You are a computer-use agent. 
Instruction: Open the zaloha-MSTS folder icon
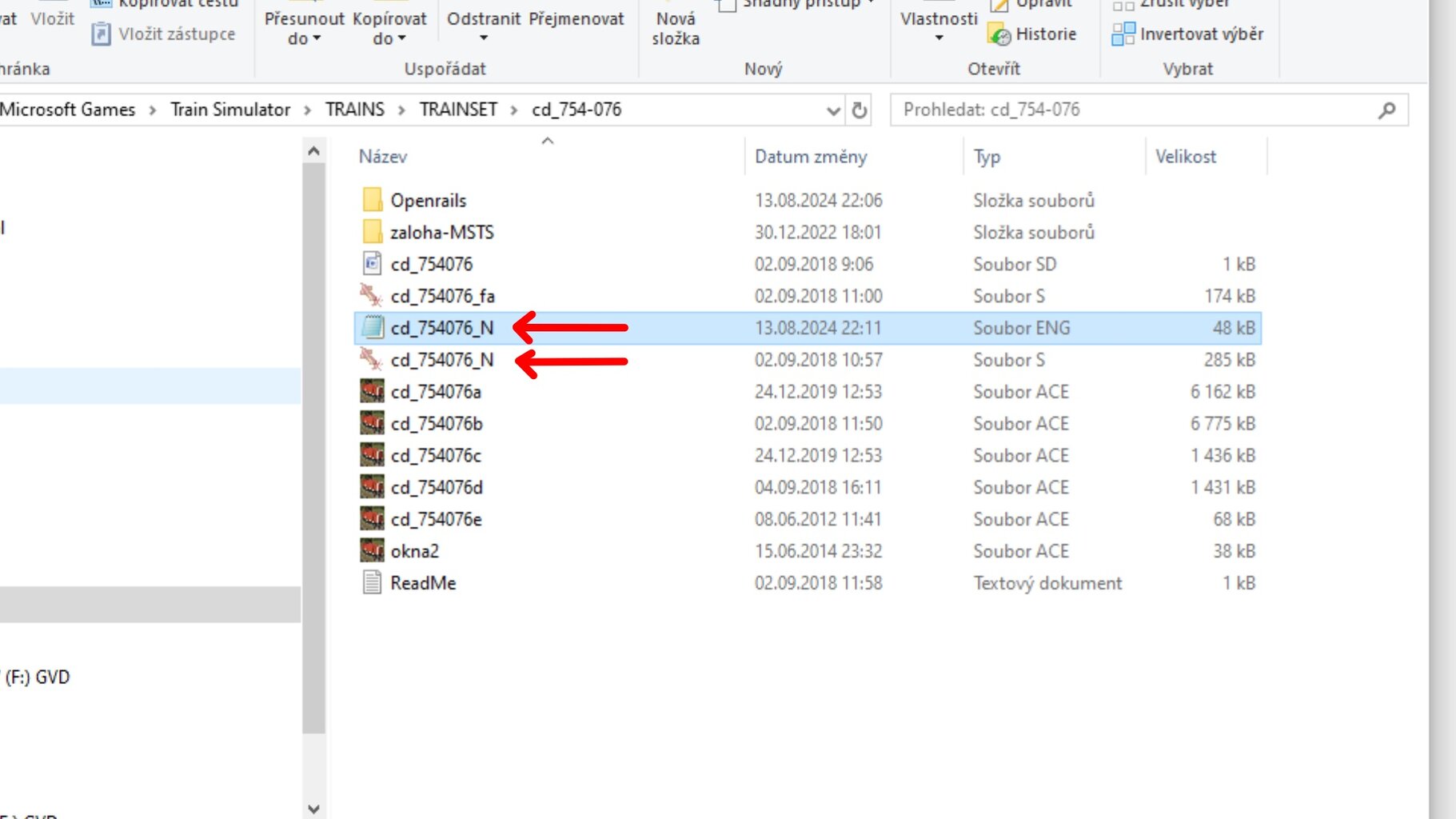pyautogui.click(x=372, y=232)
